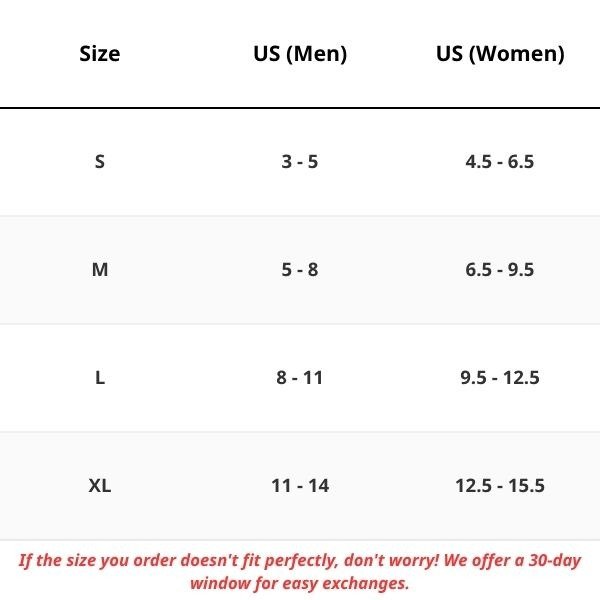
Task: Click "If the size you order" text
Action: (x=100, y=561)
